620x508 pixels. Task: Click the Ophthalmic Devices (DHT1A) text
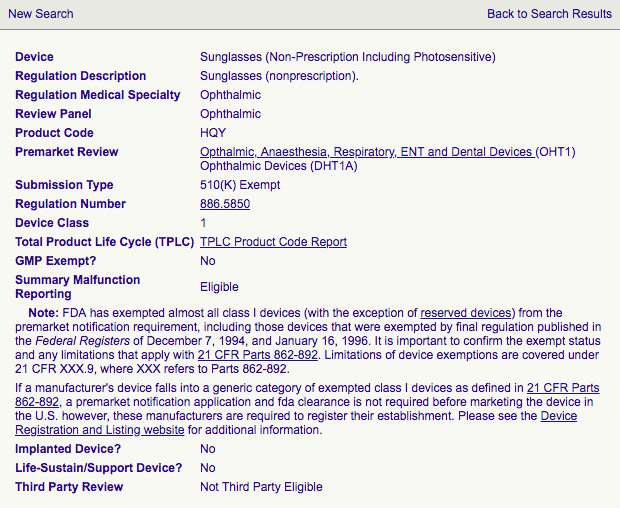[x=279, y=166]
